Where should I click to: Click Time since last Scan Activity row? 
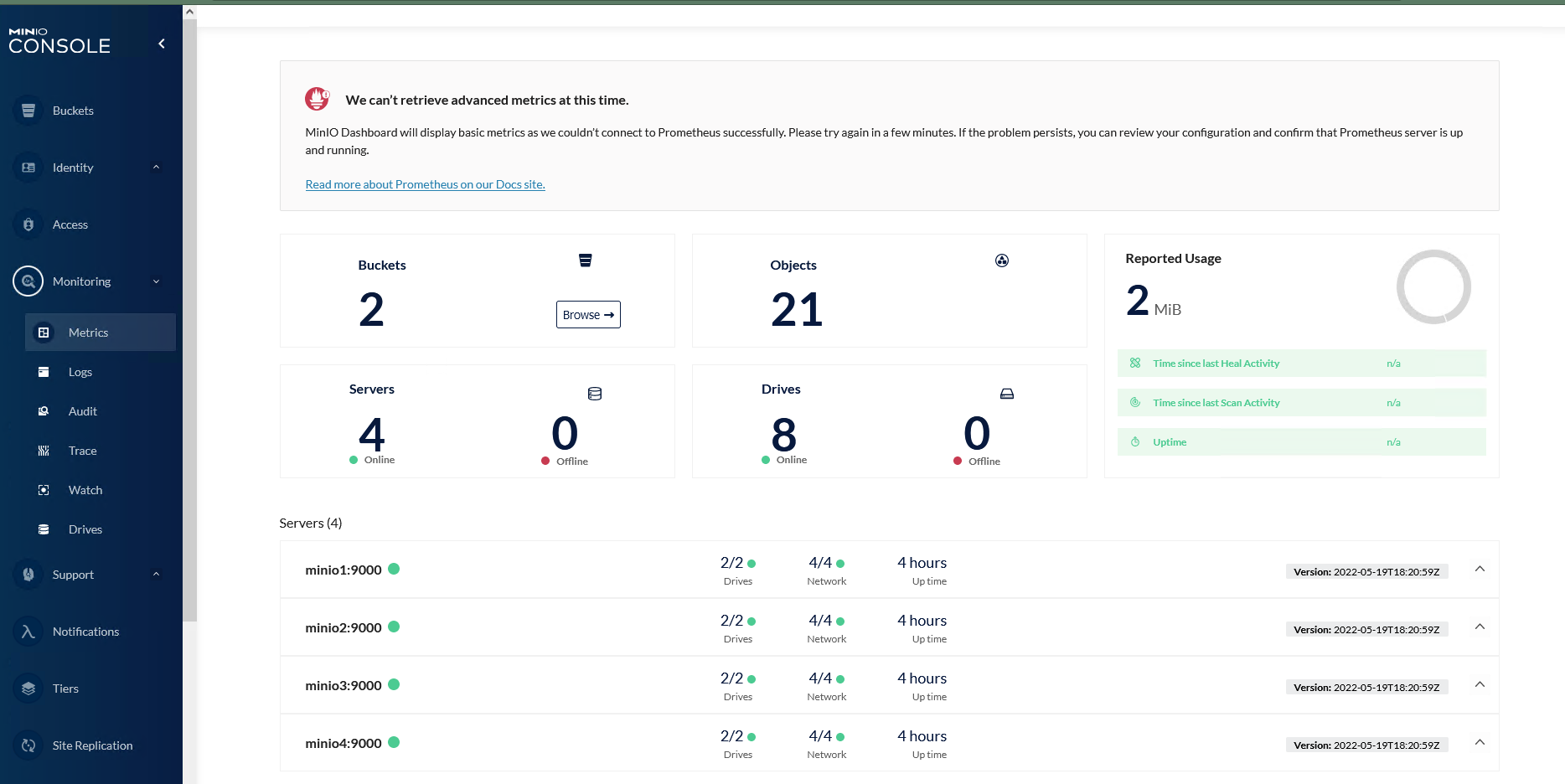(x=1302, y=402)
